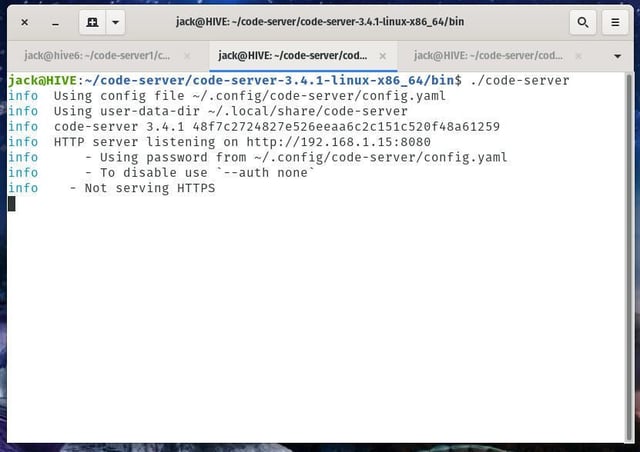
Task: Open the terminal search magnifier icon
Action: (x=582, y=22)
